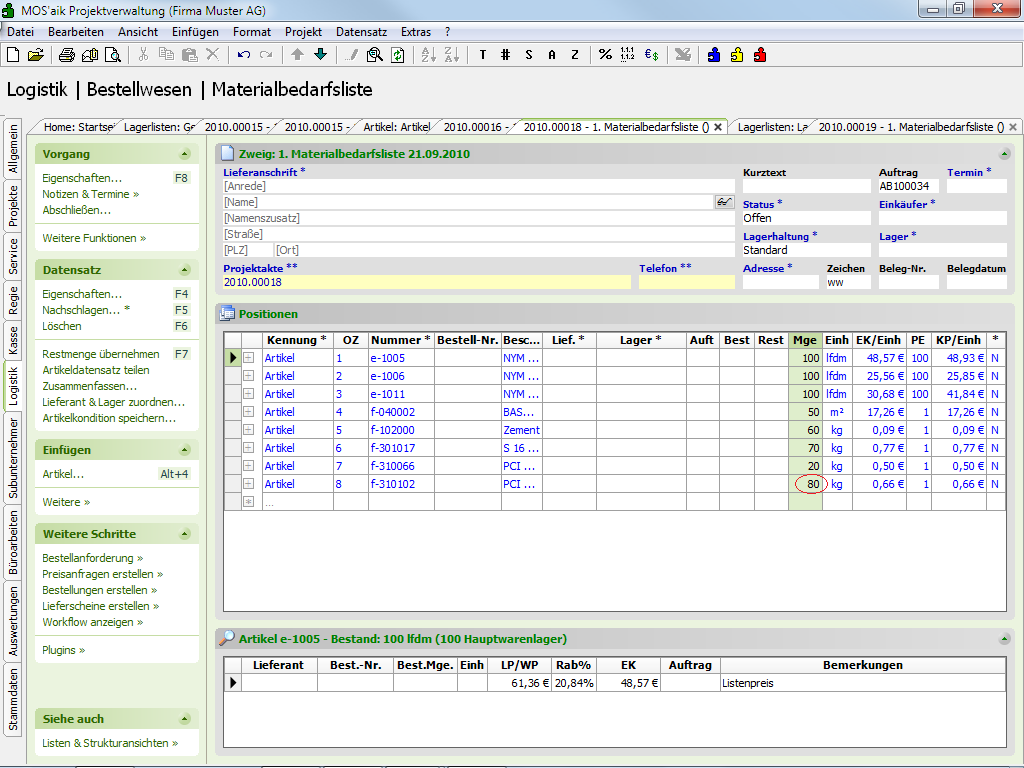Click the lookup icon beside the Name field
The height and width of the screenshot is (768, 1024).
(x=724, y=202)
